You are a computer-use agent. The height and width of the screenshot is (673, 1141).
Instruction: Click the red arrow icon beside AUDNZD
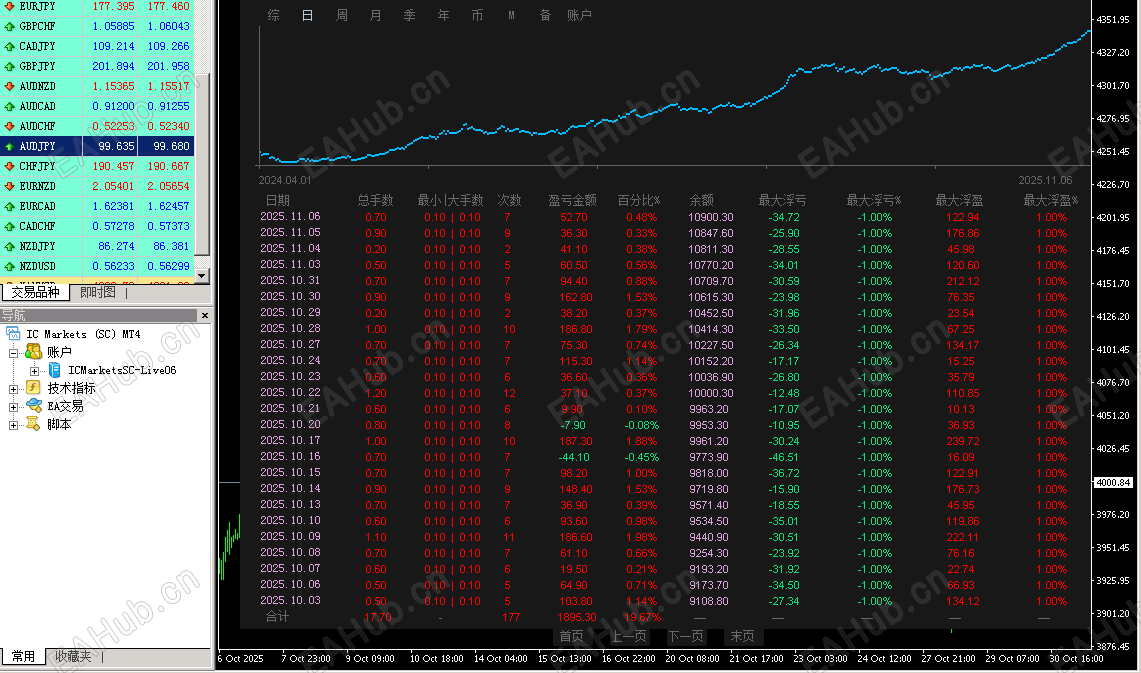[9, 86]
